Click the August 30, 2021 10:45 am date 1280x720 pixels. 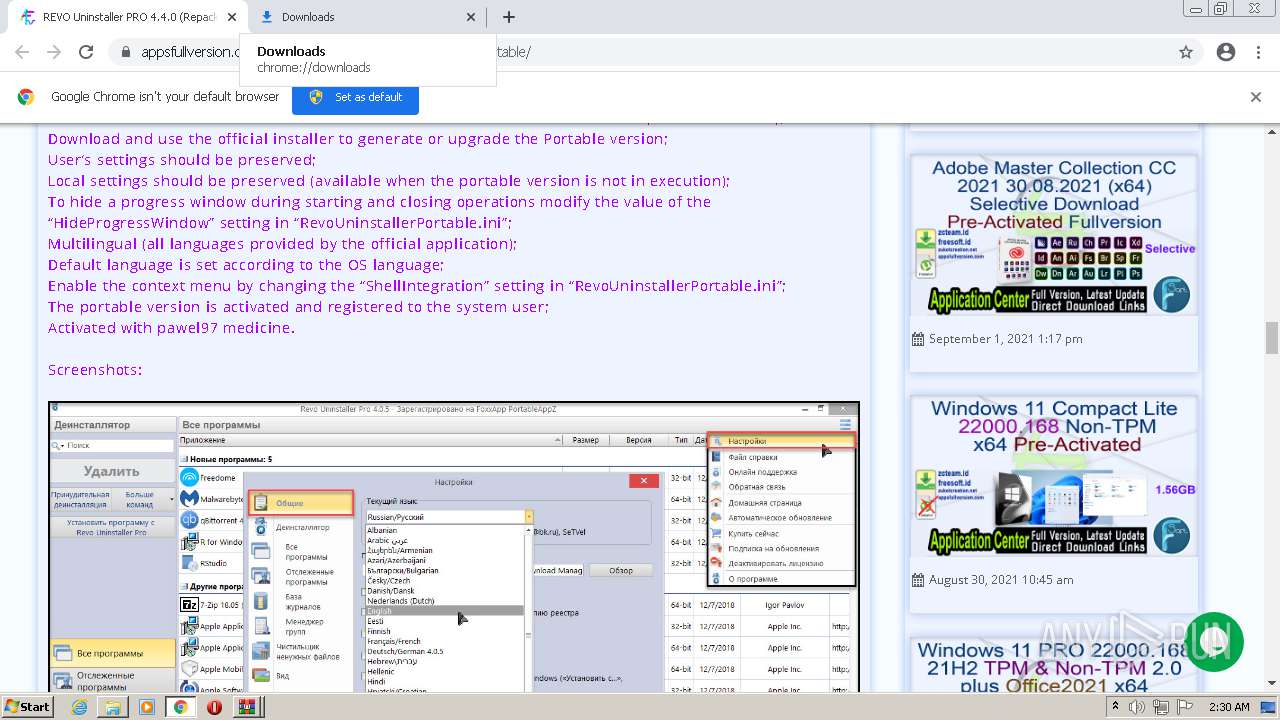point(1001,580)
